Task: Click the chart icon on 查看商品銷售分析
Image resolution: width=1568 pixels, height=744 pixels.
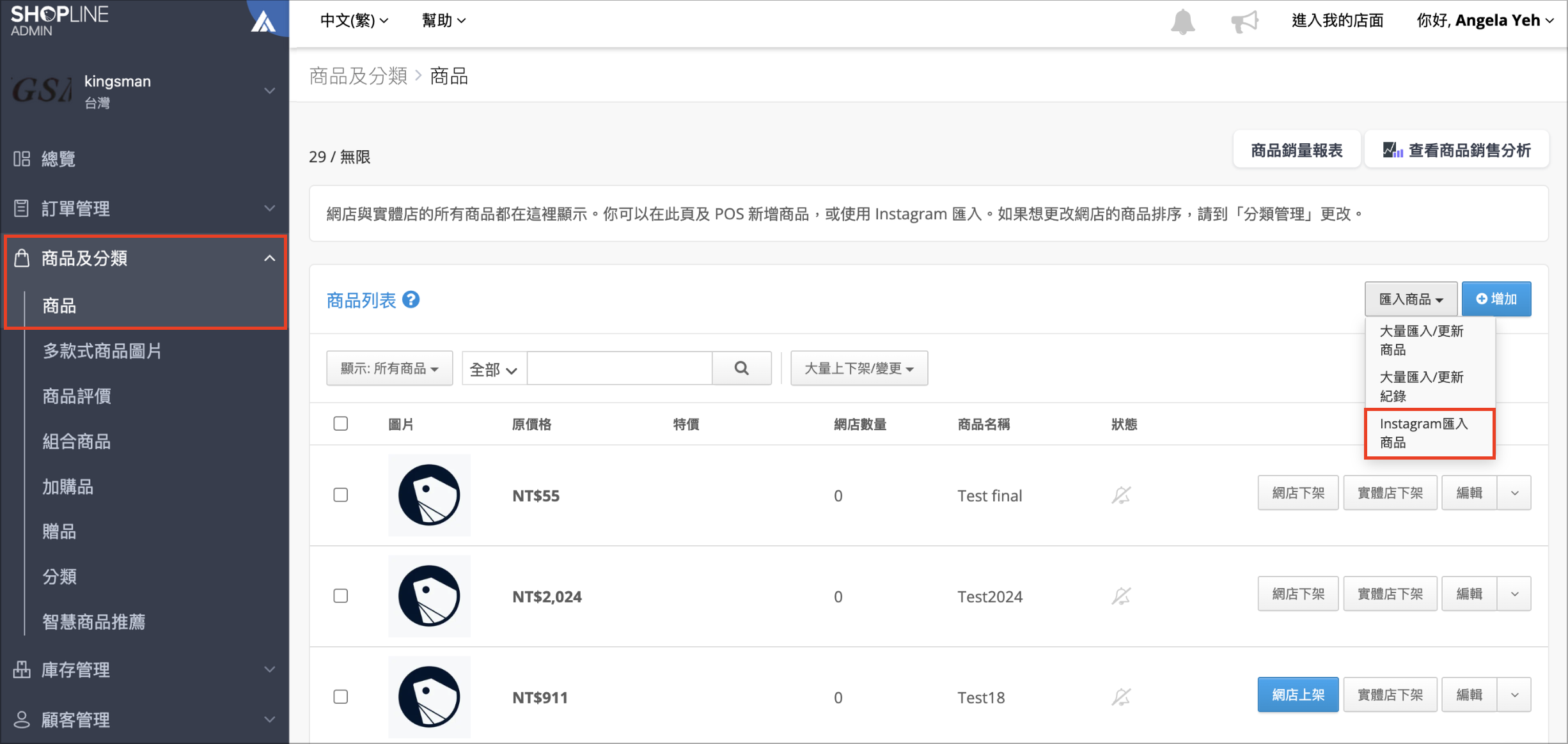Action: coord(1392,150)
